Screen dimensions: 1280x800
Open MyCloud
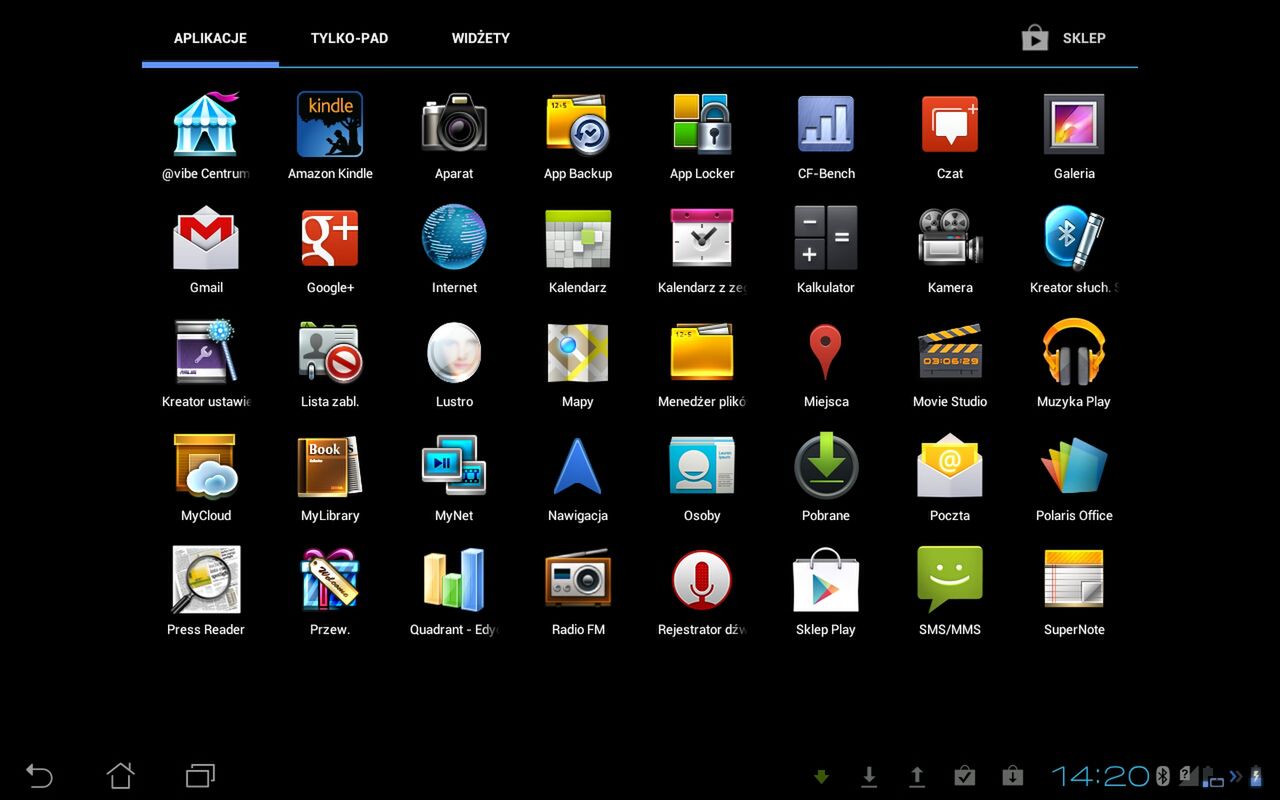(x=206, y=466)
